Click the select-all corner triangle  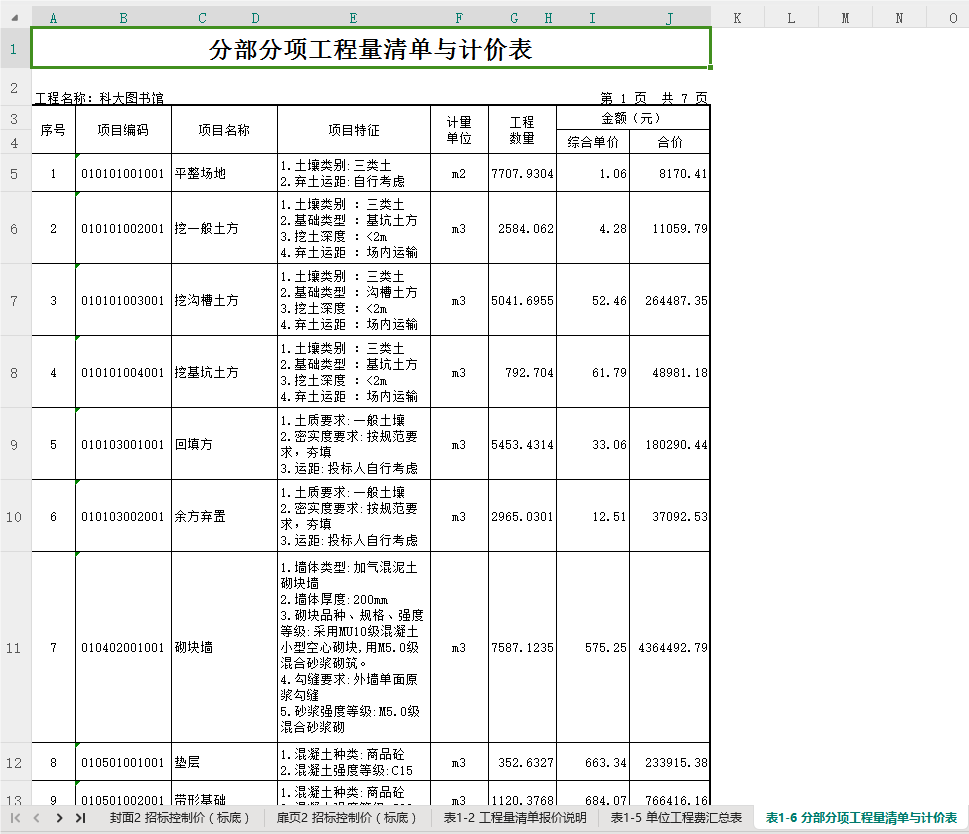click(x=15, y=18)
